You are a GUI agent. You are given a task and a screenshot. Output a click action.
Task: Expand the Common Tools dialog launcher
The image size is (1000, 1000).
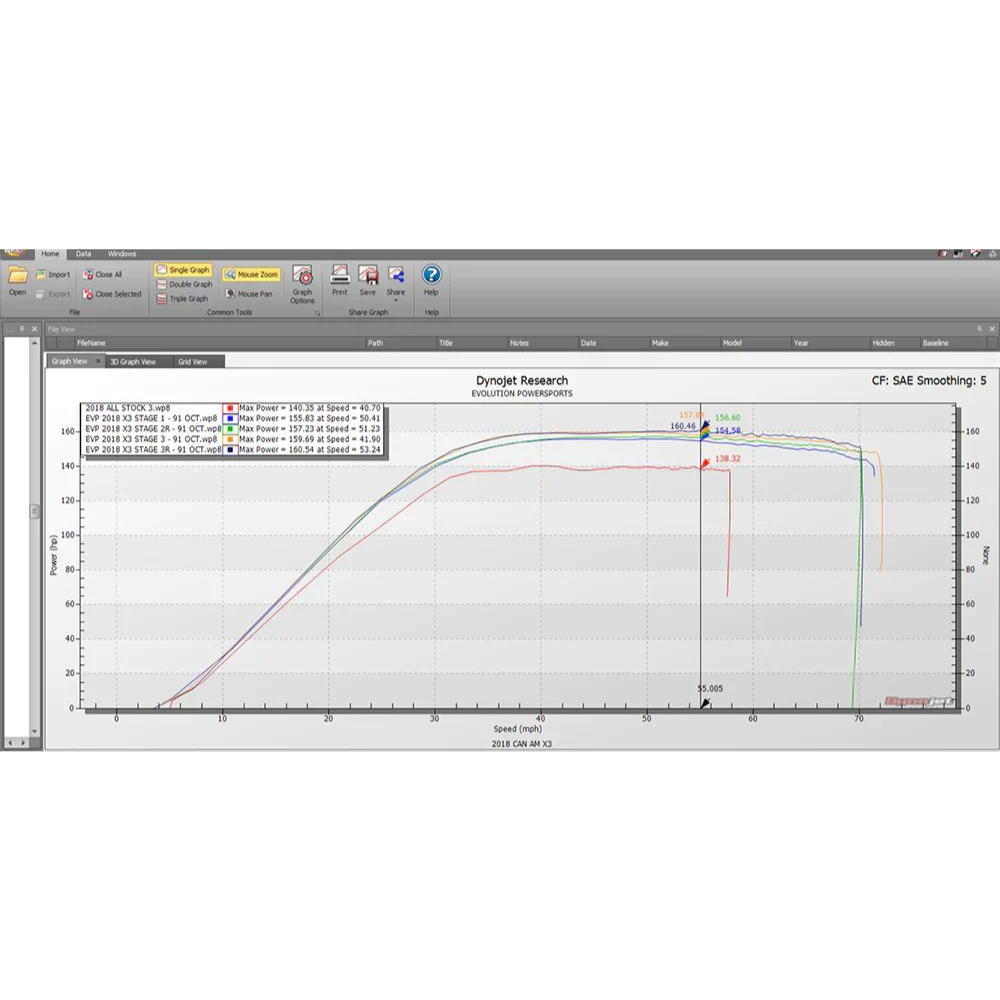[x=317, y=313]
